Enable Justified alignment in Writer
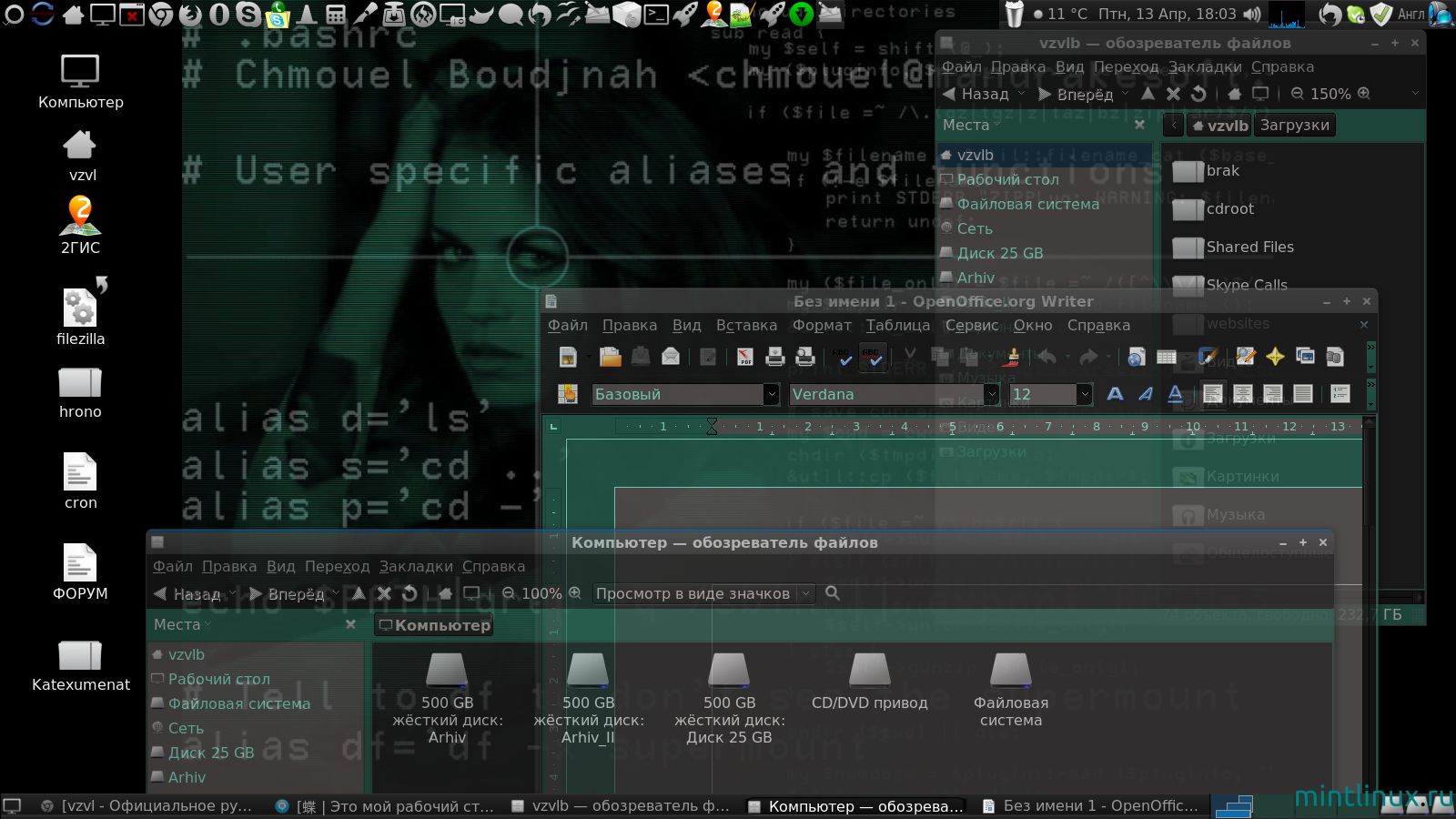The height and width of the screenshot is (819, 1456). click(1303, 394)
